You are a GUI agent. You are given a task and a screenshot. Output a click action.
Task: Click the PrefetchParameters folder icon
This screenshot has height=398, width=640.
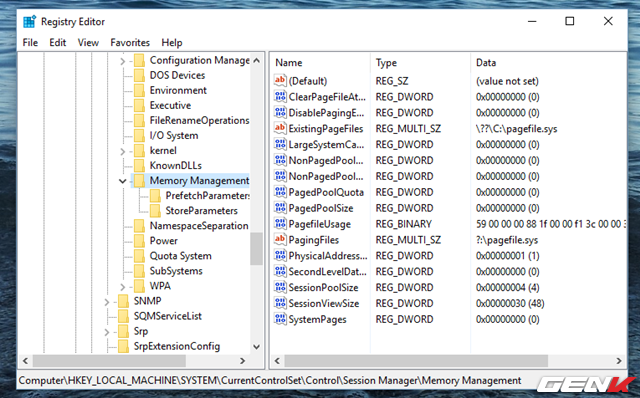click(155, 196)
